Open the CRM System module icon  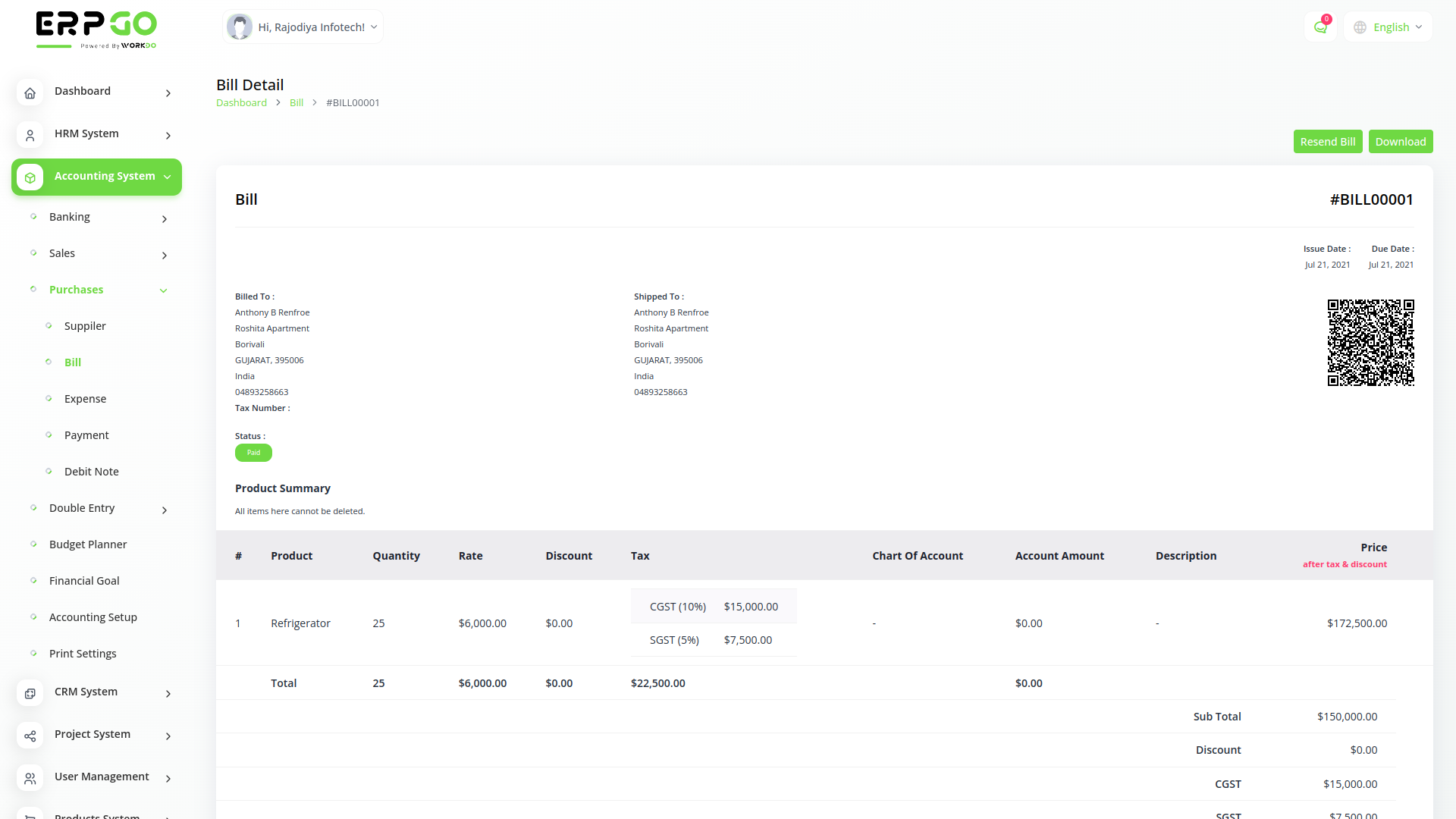coord(30,693)
